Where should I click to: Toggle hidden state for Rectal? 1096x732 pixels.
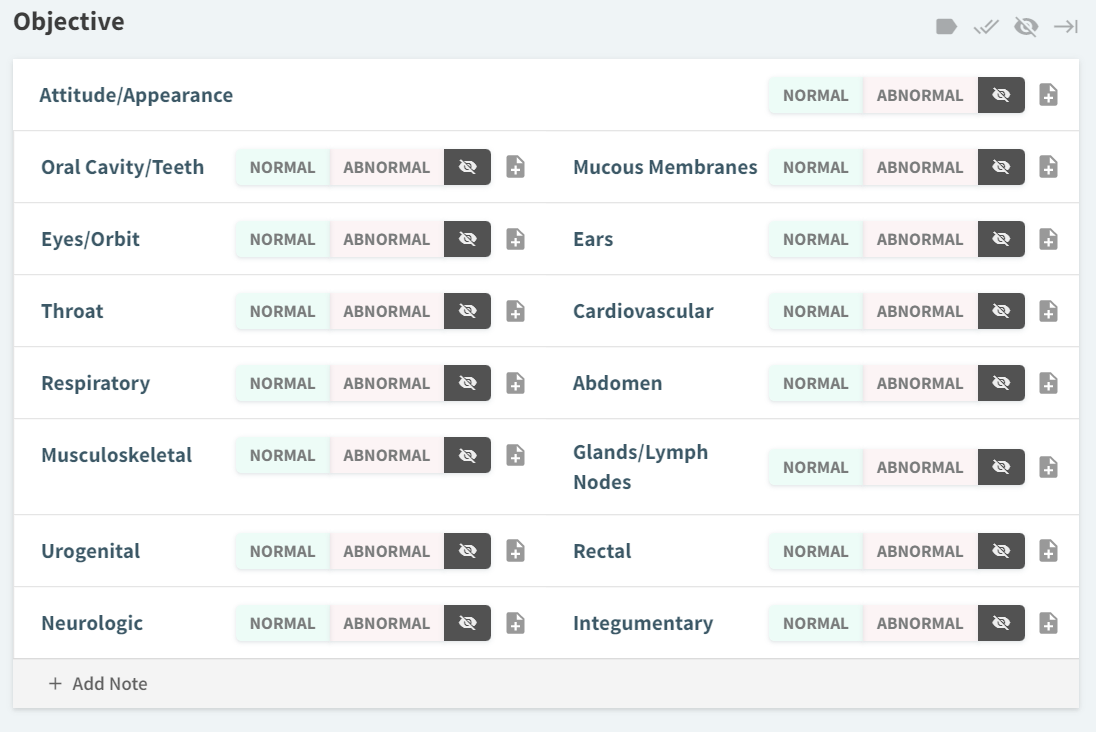point(1001,551)
